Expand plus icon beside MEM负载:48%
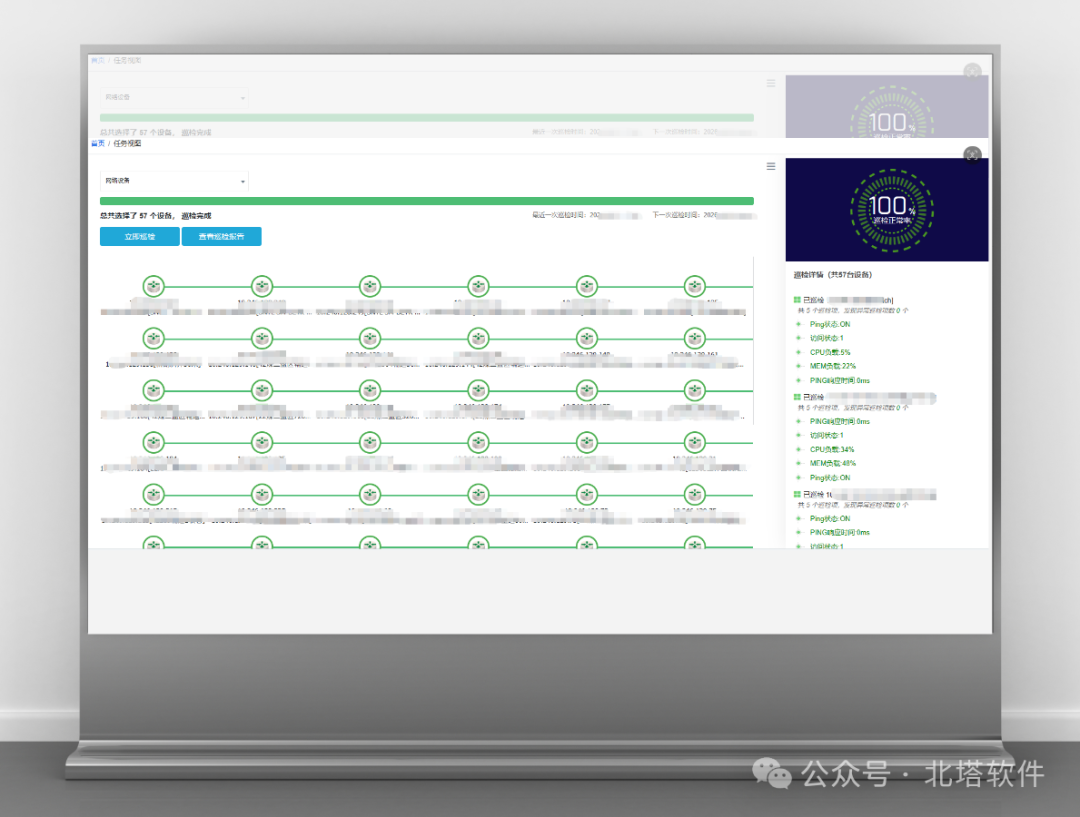1080x817 pixels. coord(799,464)
